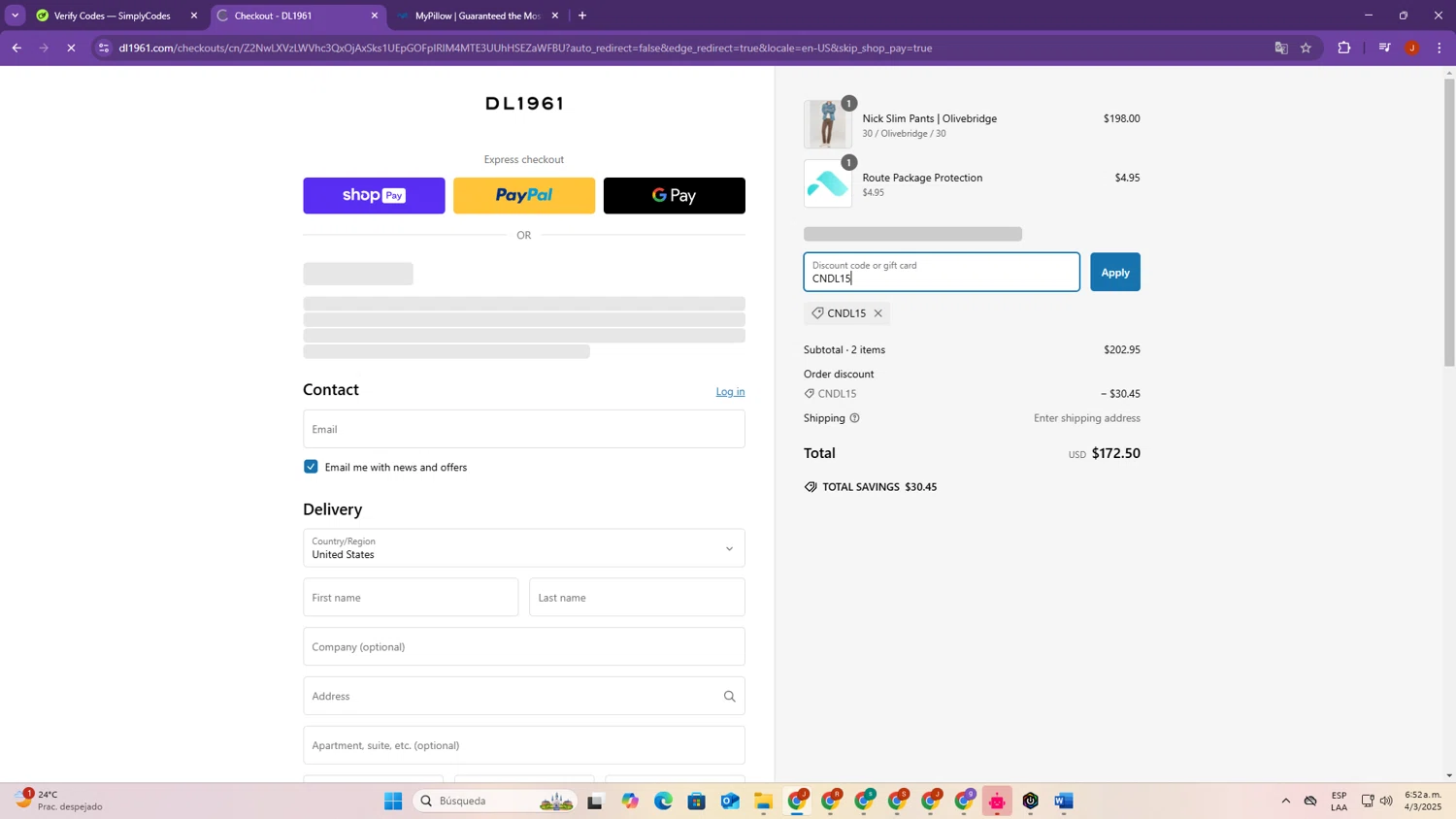Click the page vertical scrollbar
Viewport: 1456px width, 819px height.
tap(1449, 223)
